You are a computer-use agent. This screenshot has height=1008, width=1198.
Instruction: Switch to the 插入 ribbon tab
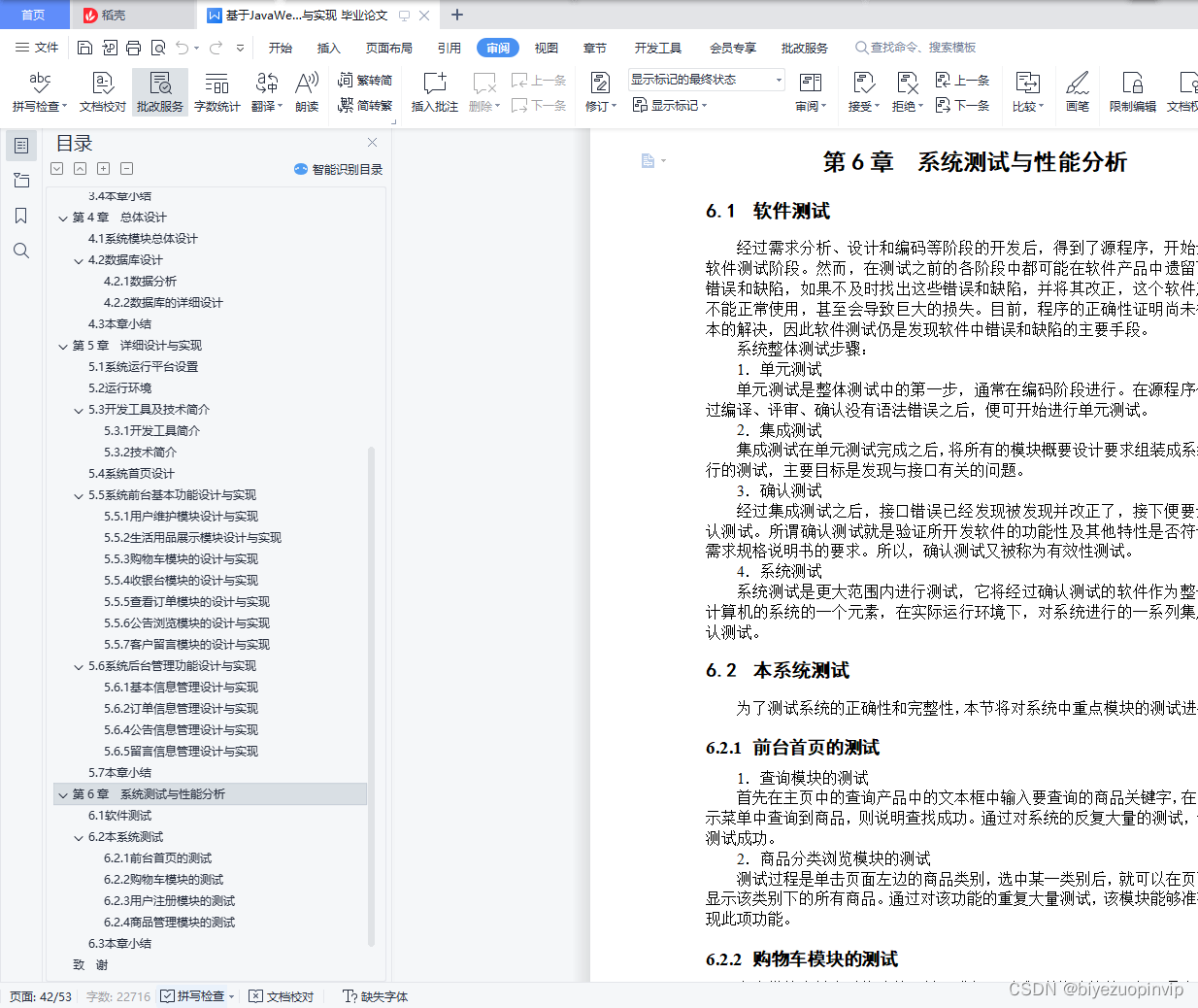click(329, 48)
